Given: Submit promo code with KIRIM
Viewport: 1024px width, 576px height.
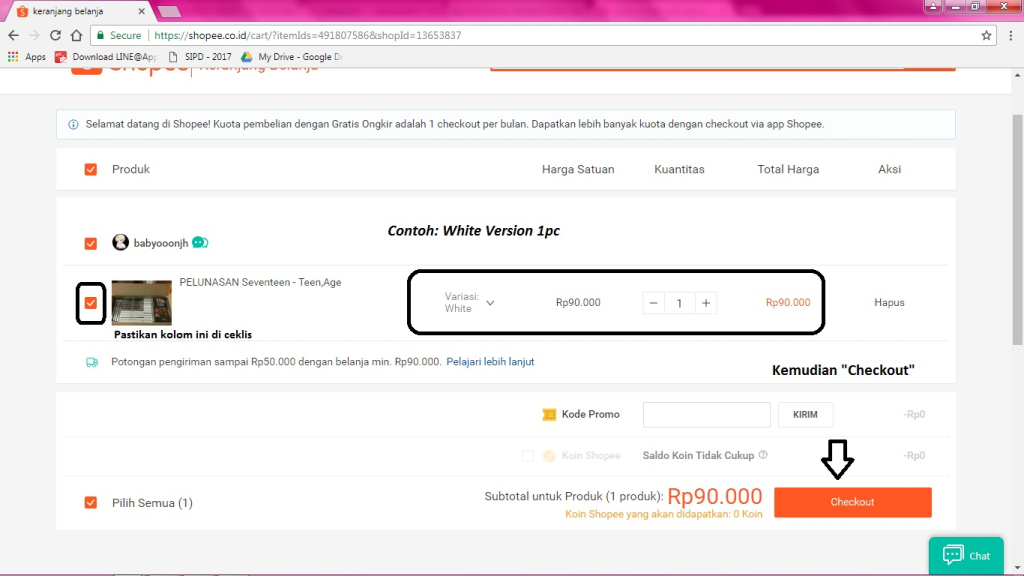Looking at the screenshot, I should 805,414.
